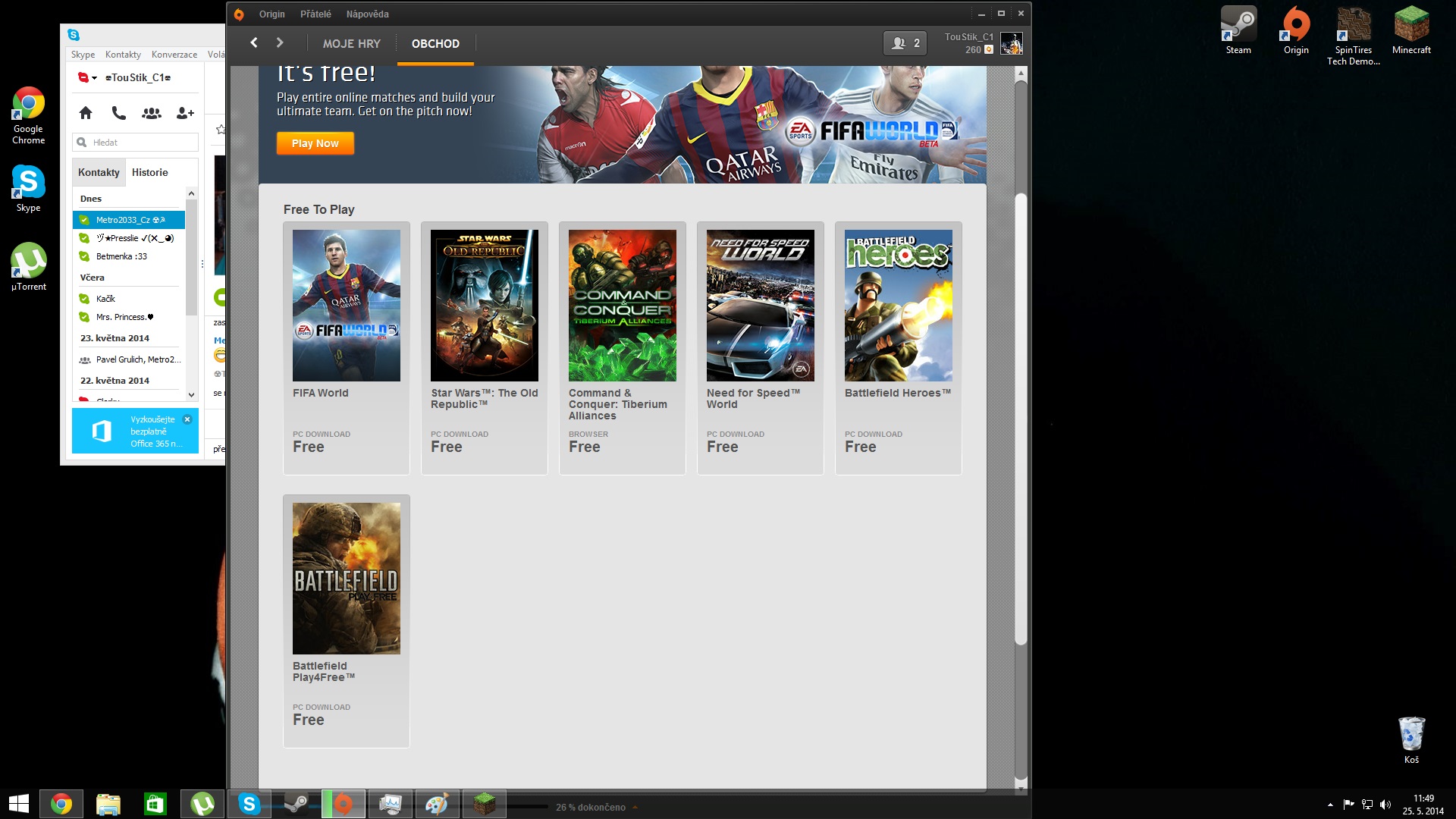Open Steam from the taskbar

[x=297, y=804]
